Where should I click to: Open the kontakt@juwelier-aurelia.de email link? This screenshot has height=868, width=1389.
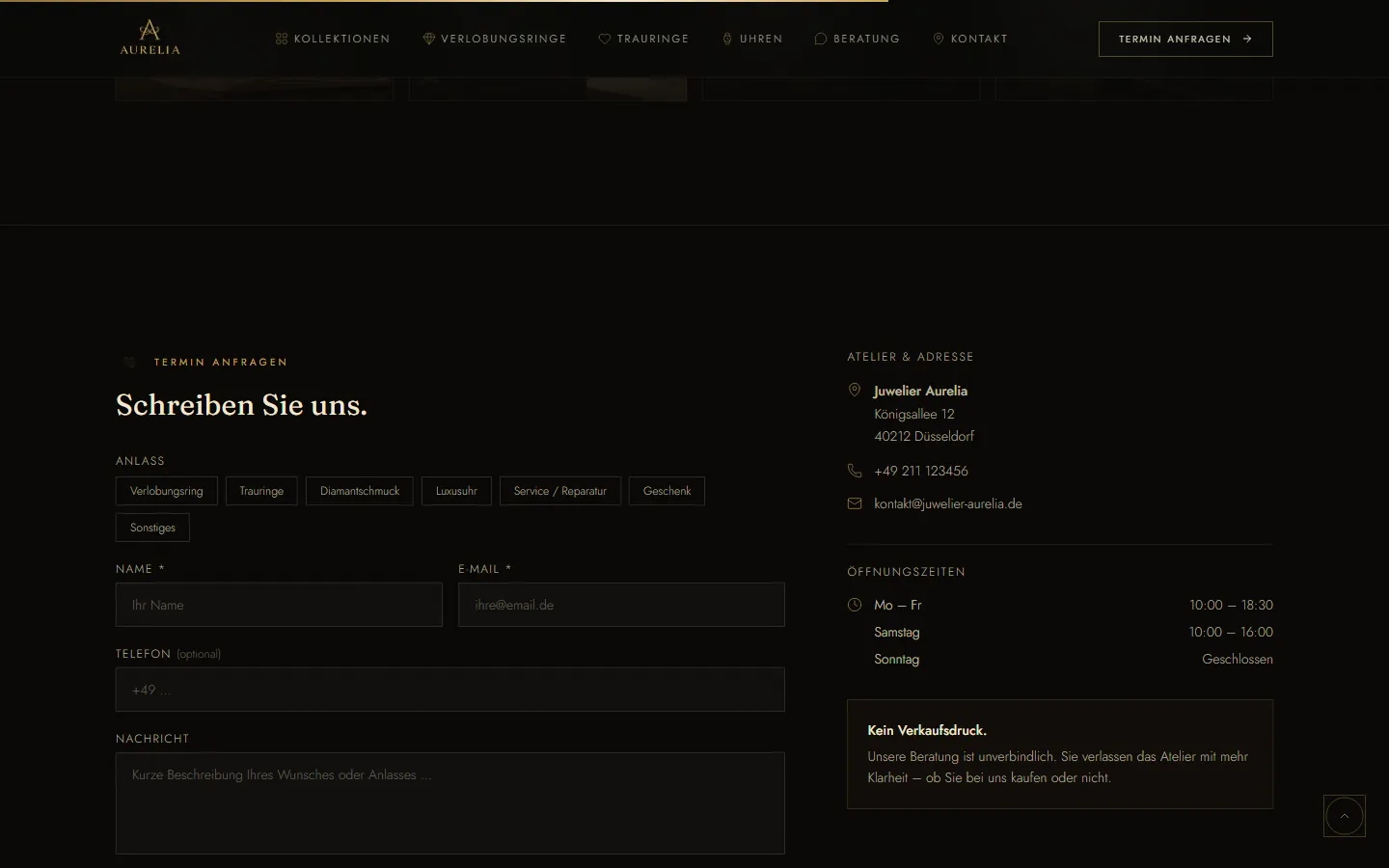(948, 503)
